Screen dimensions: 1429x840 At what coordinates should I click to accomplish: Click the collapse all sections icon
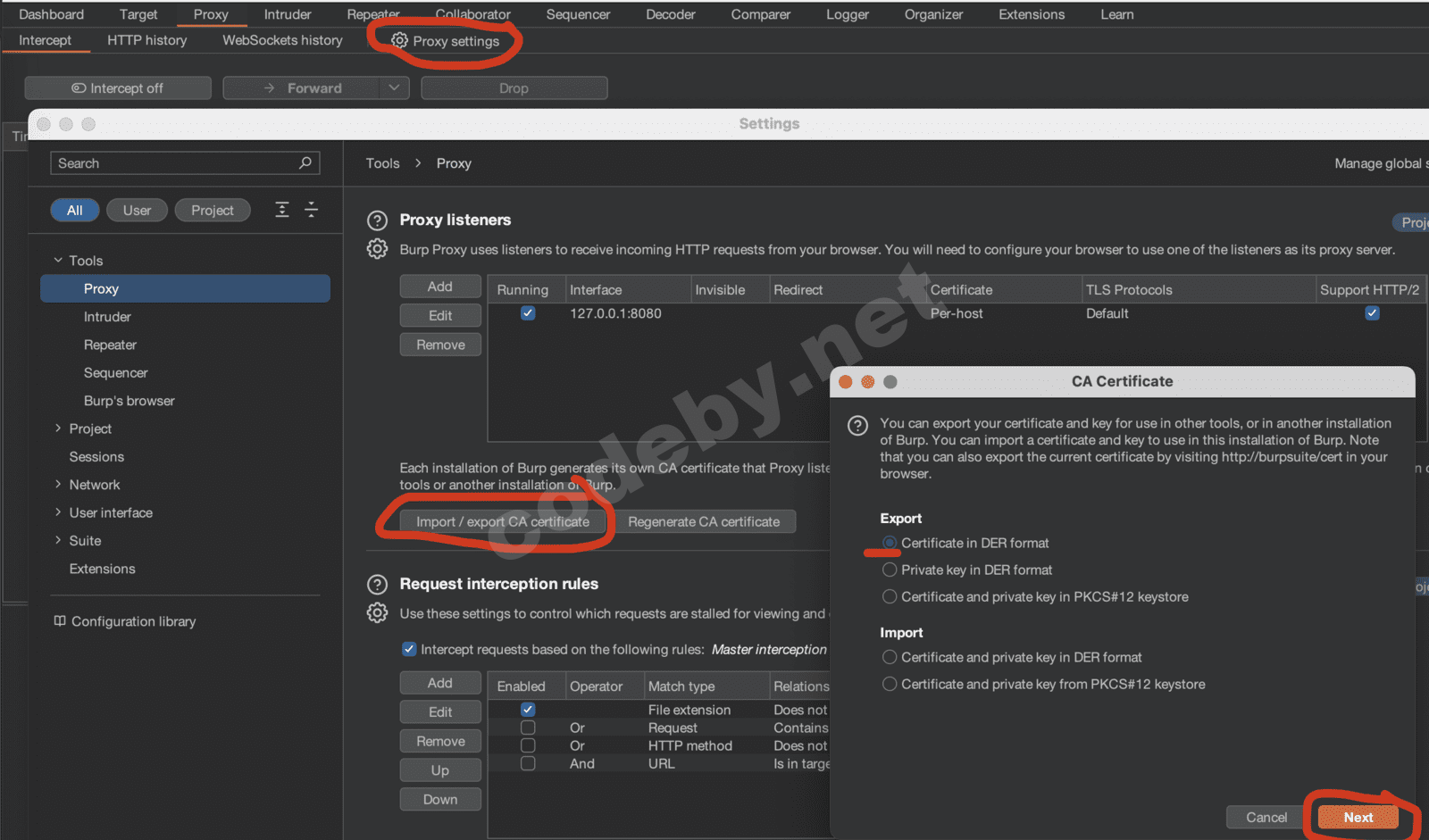coord(311,210)
